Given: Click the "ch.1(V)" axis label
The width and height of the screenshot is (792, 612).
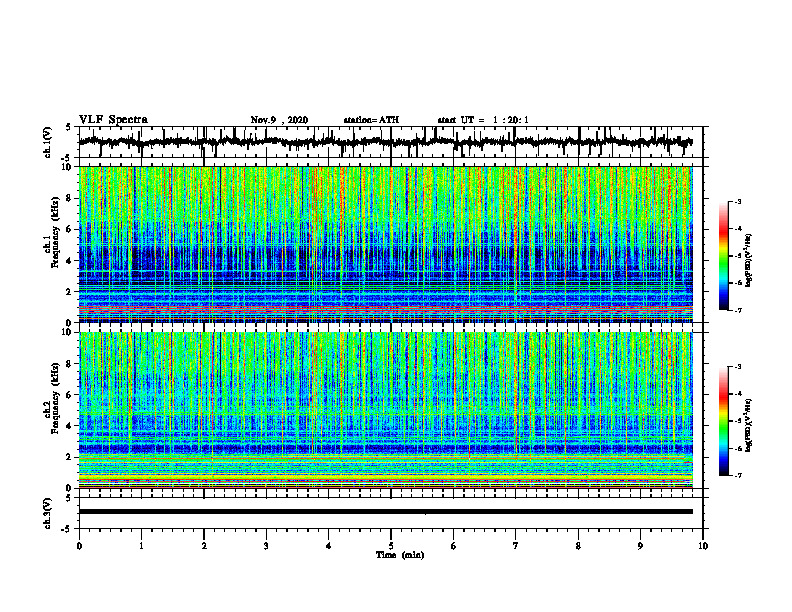Looking at the screenshot, I should [x=48, y=142].
